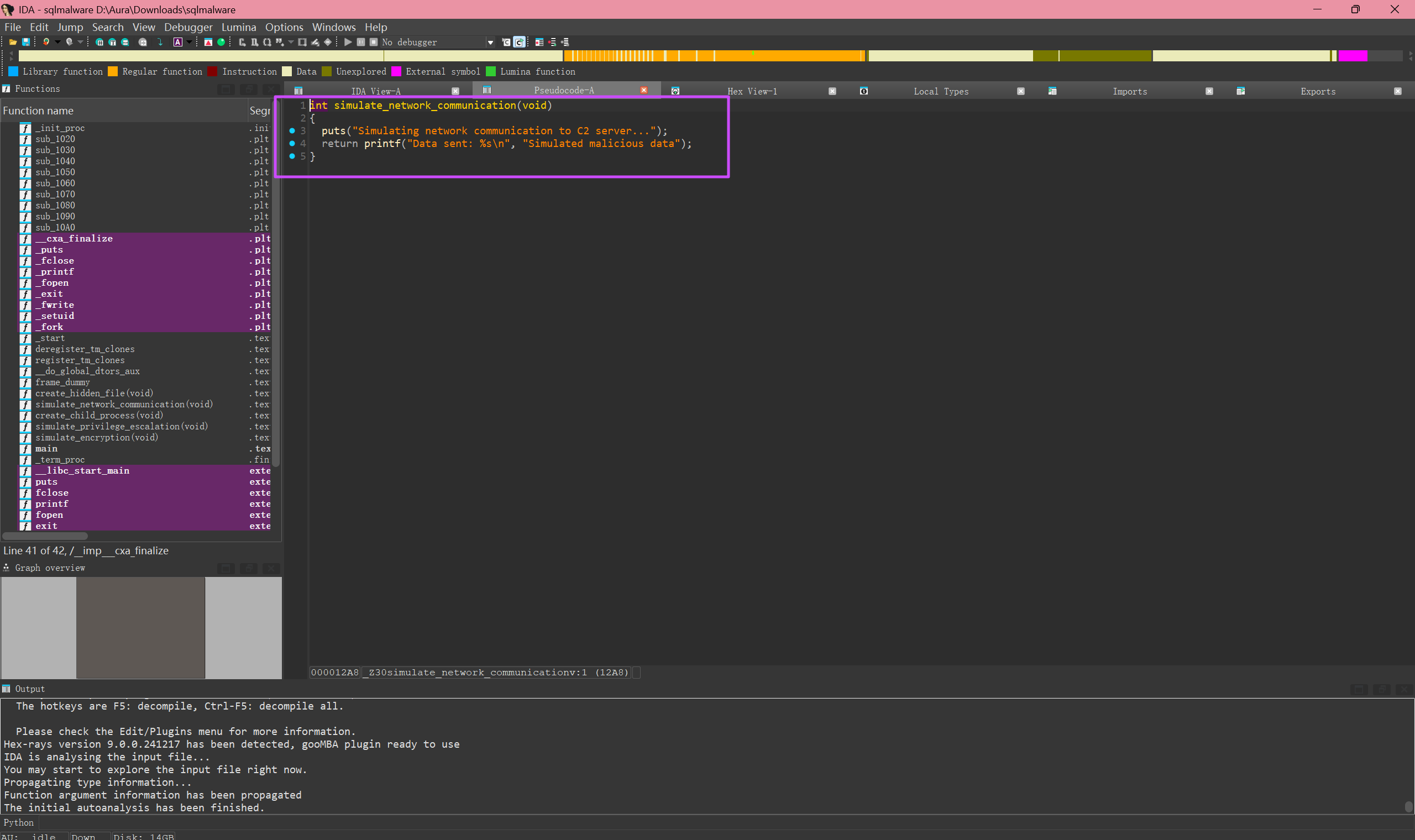The image size is (1415, 840).
Task: Close the Pseudocode-A tab
Action: [x=643, y=90]
